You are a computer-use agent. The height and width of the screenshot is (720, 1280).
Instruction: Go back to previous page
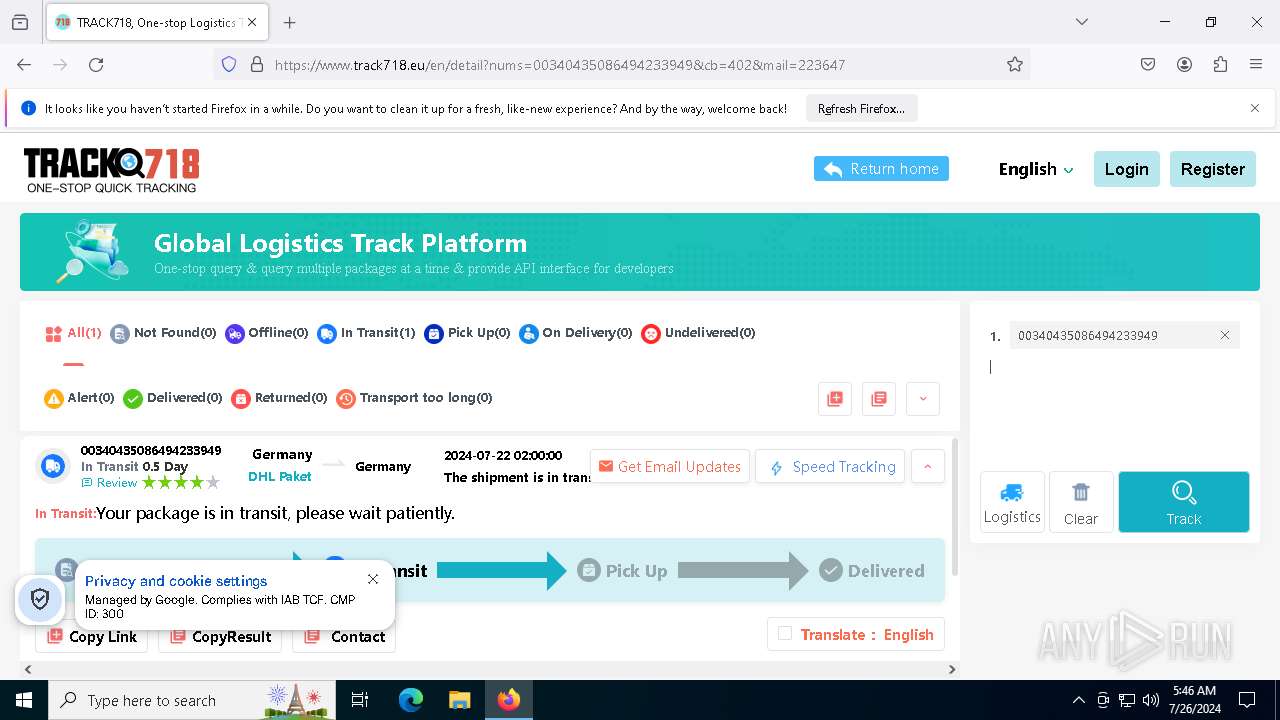pos(24,64)
